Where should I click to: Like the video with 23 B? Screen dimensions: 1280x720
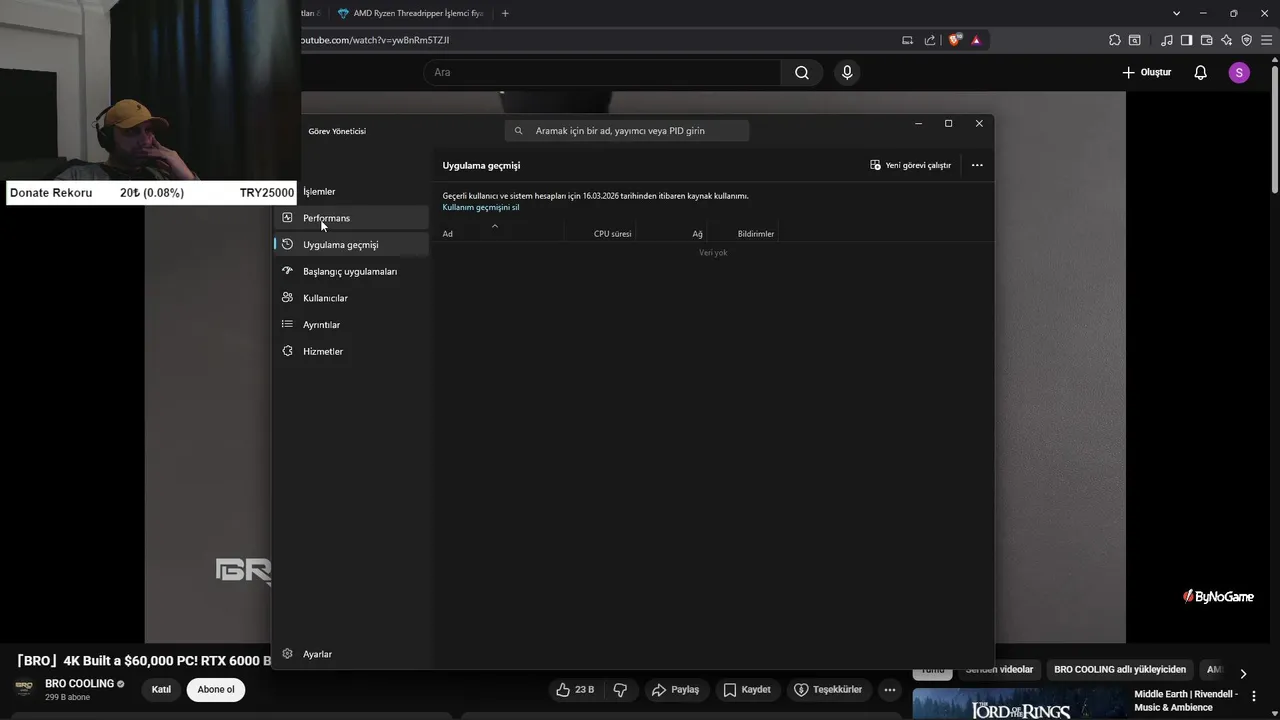coord(576,690)
